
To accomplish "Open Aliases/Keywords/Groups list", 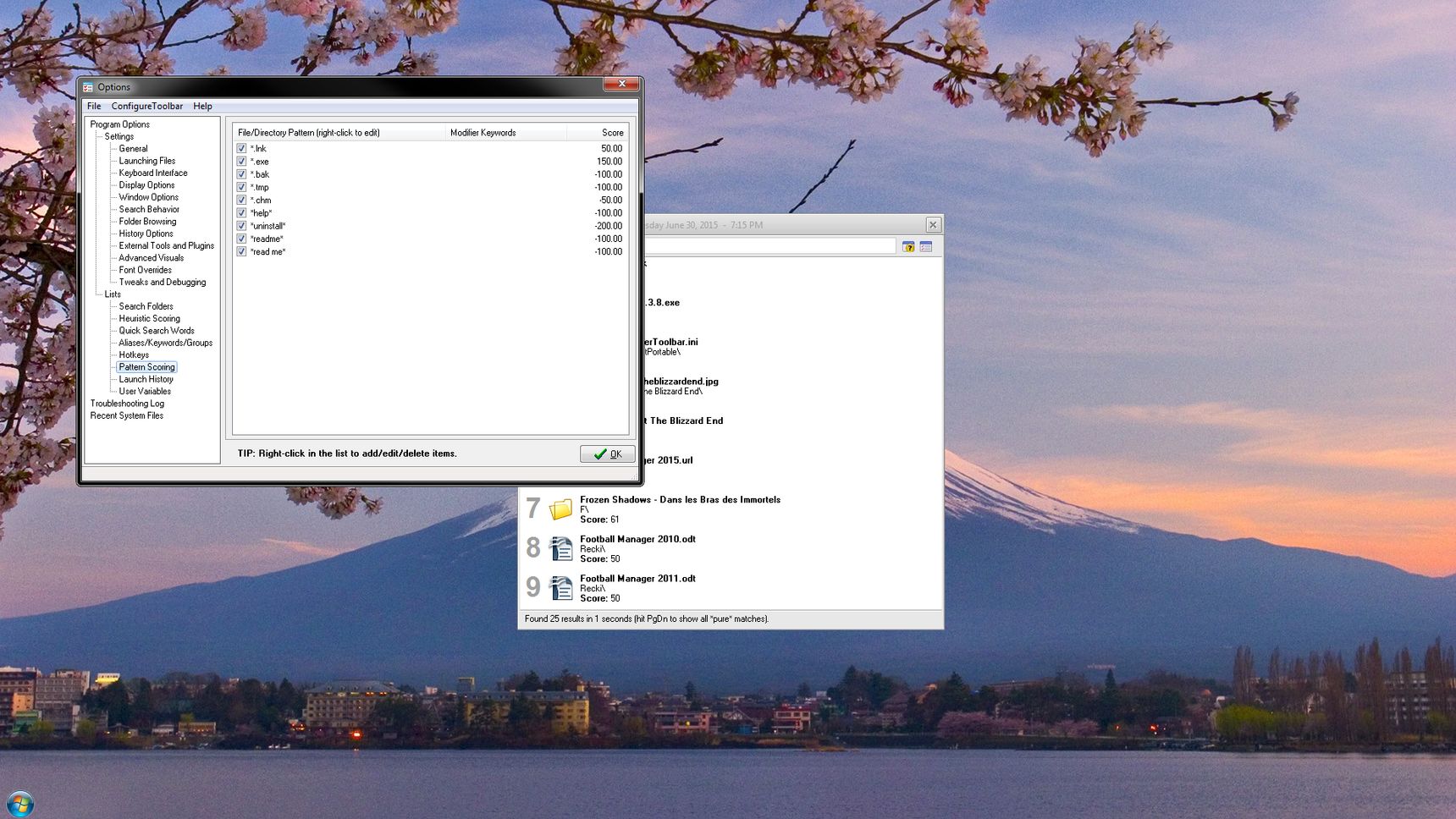I will (166, 343).
